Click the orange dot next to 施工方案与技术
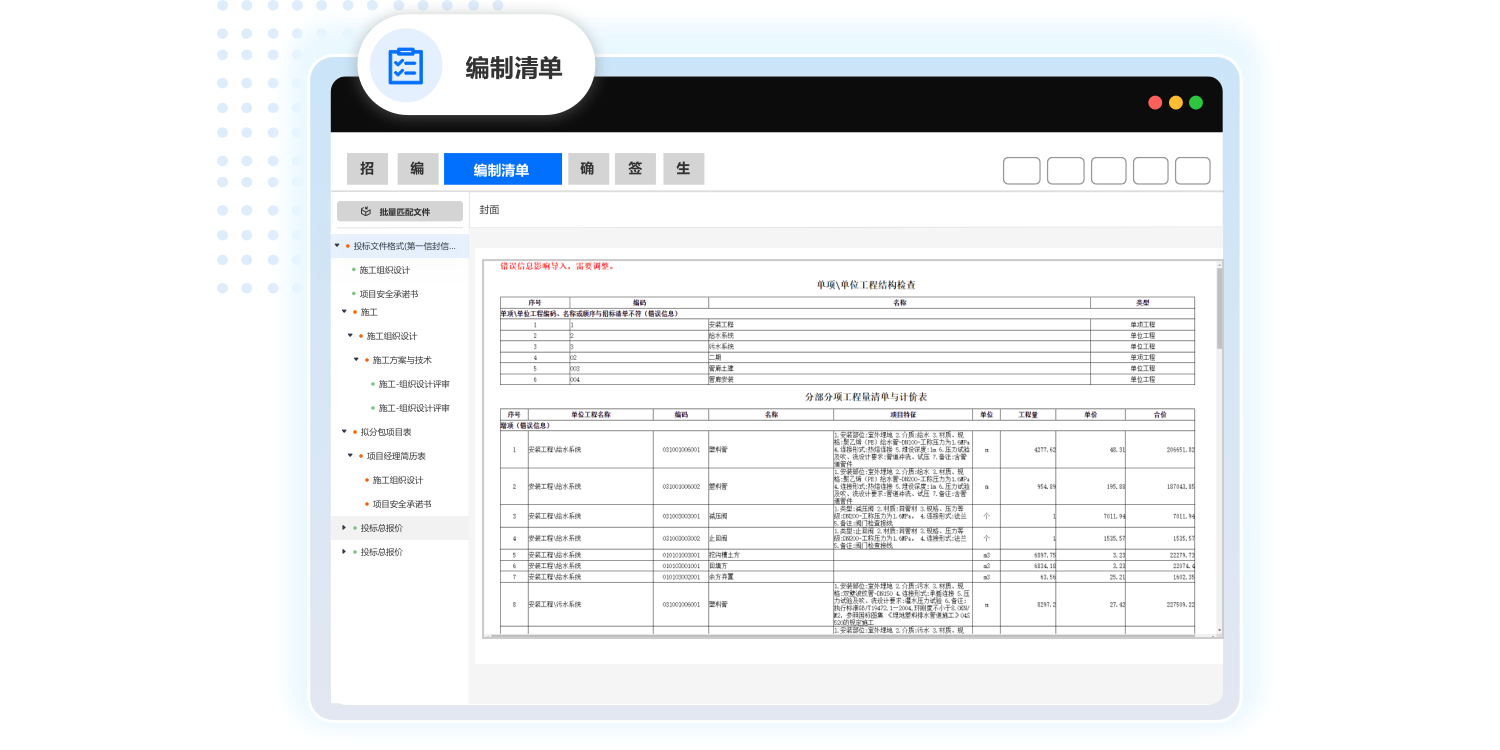The height and width of the screenshot is (750, 1500). pos(366,360)
